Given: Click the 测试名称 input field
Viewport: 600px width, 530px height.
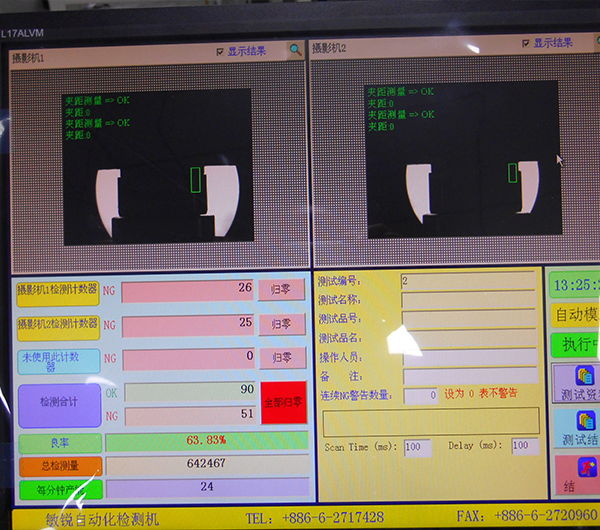Looking at the screenshot, I should point(468,300).
